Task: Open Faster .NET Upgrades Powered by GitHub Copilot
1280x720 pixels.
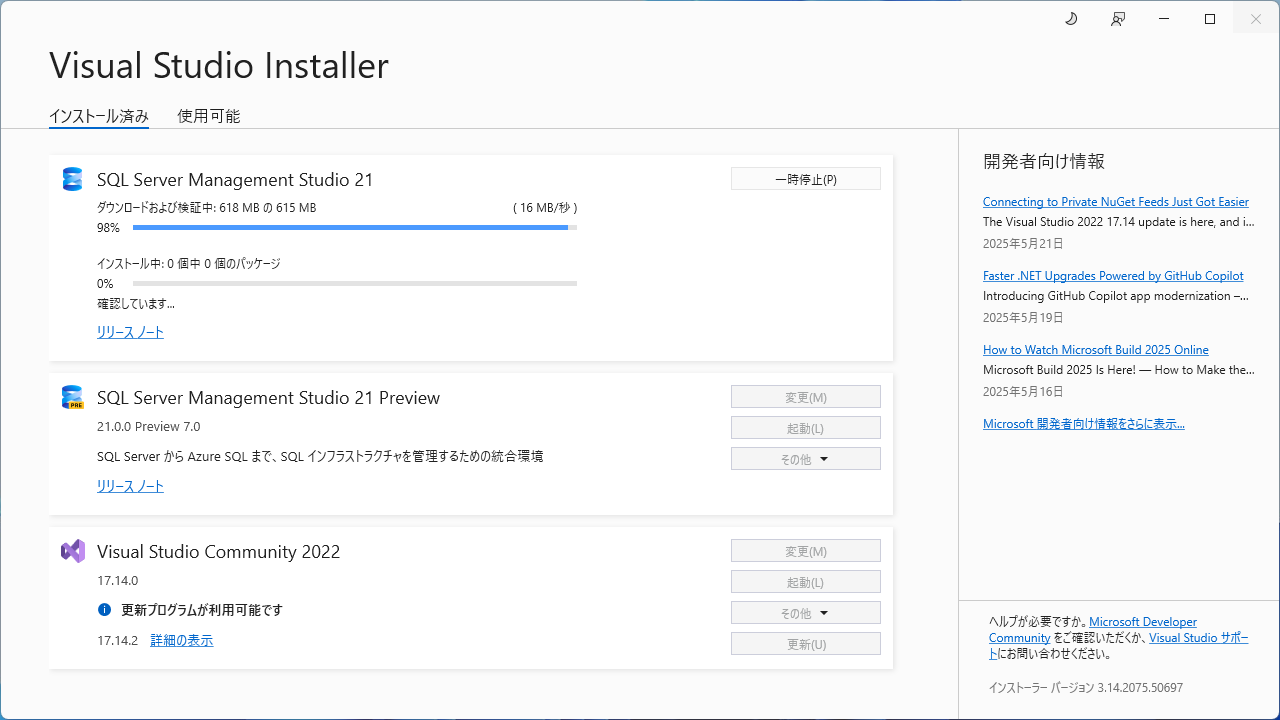Action: tap(1113, 275)
